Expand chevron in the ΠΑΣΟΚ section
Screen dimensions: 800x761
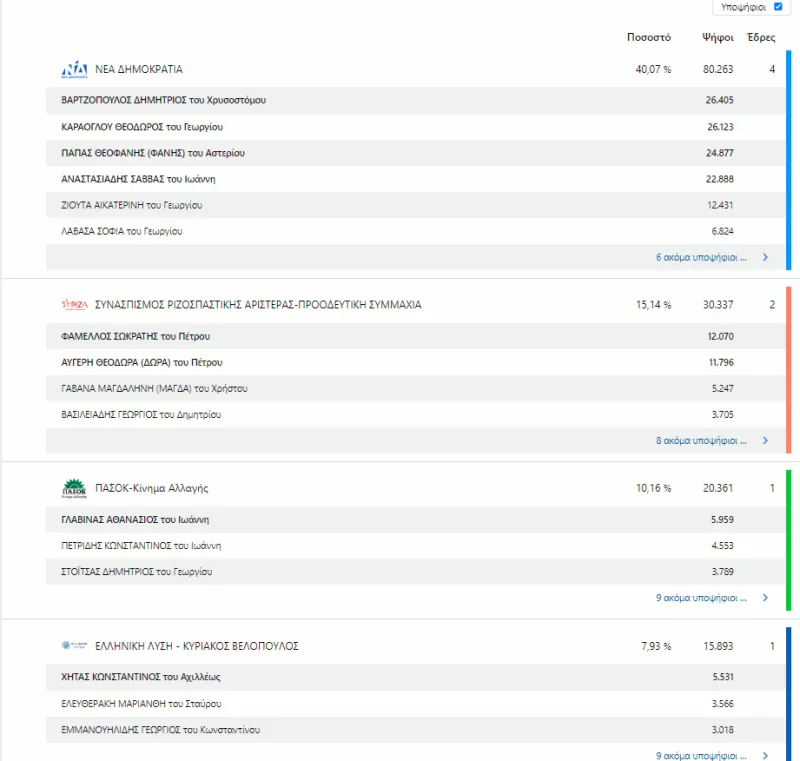(765, 597)
